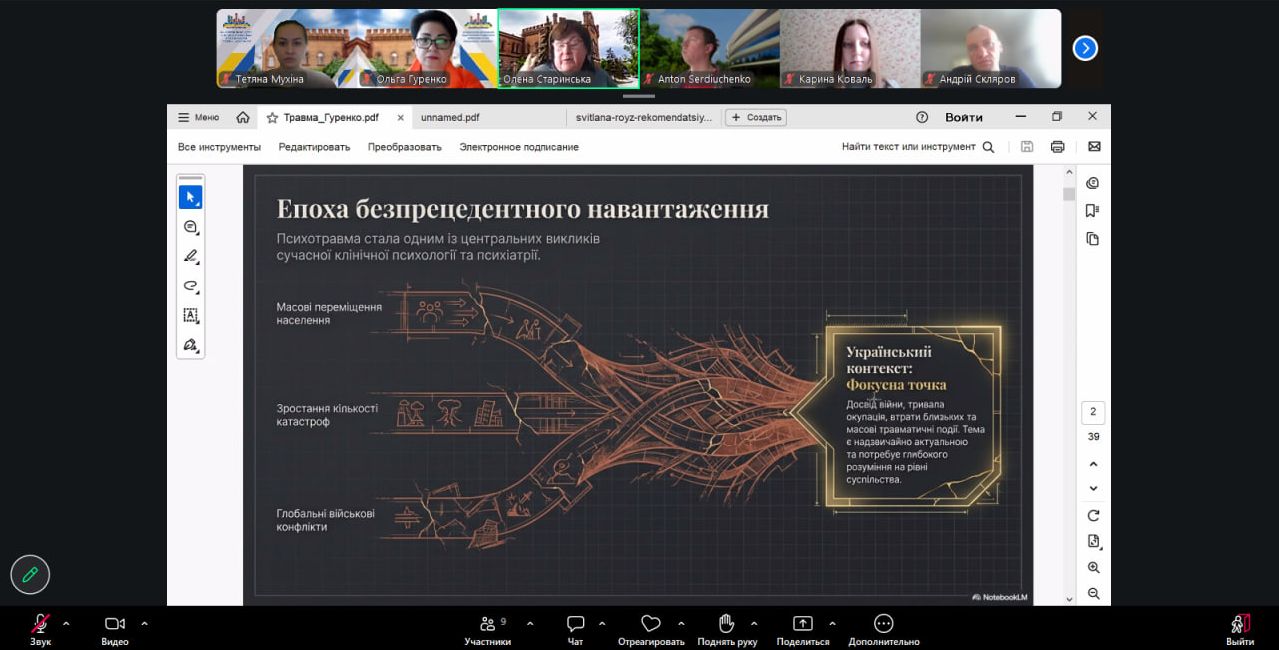The width and height of the screenshot is (1279, 650).
Task: Open the print icon in Acrobat toolbar
Action: [1057, 147]
